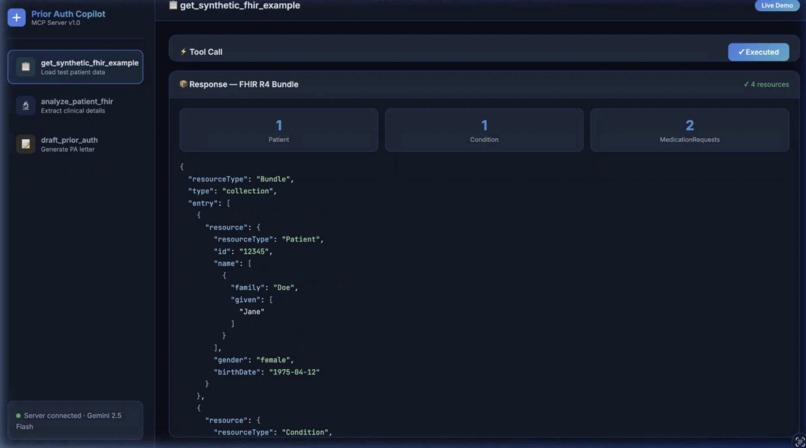806x448 pixels.
Task: Click the "entry": [ line
Action: [209, 203]
